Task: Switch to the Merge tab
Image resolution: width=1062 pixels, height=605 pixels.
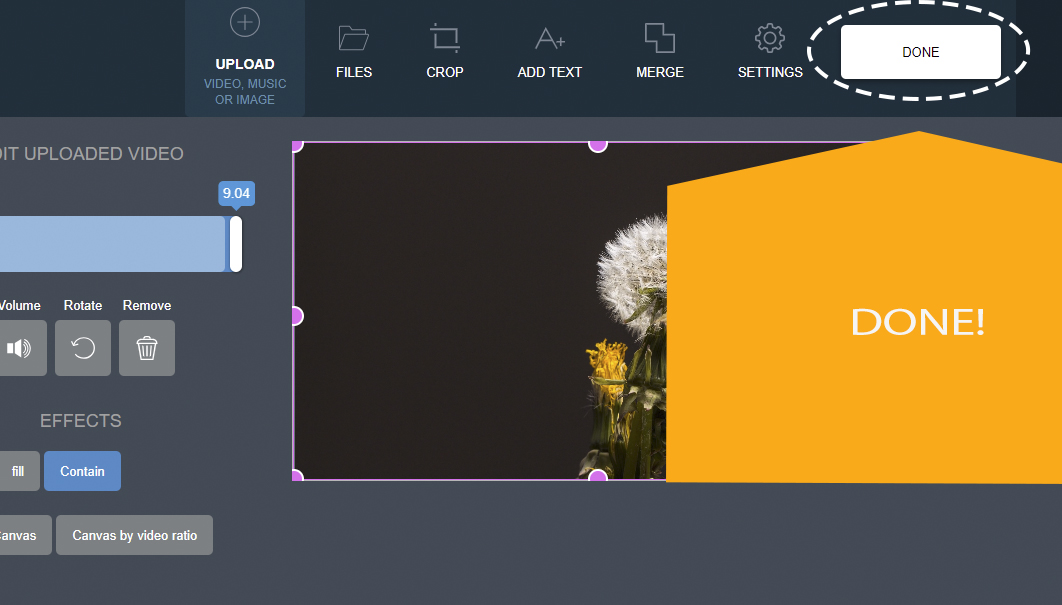Action: coord(659,45)
